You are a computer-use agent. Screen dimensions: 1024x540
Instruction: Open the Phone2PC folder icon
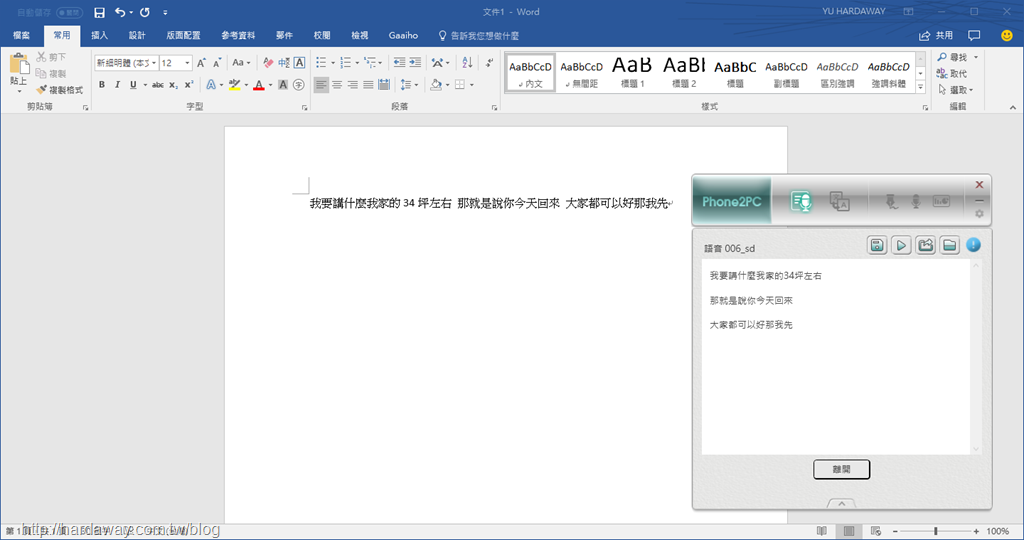[950, 246]
